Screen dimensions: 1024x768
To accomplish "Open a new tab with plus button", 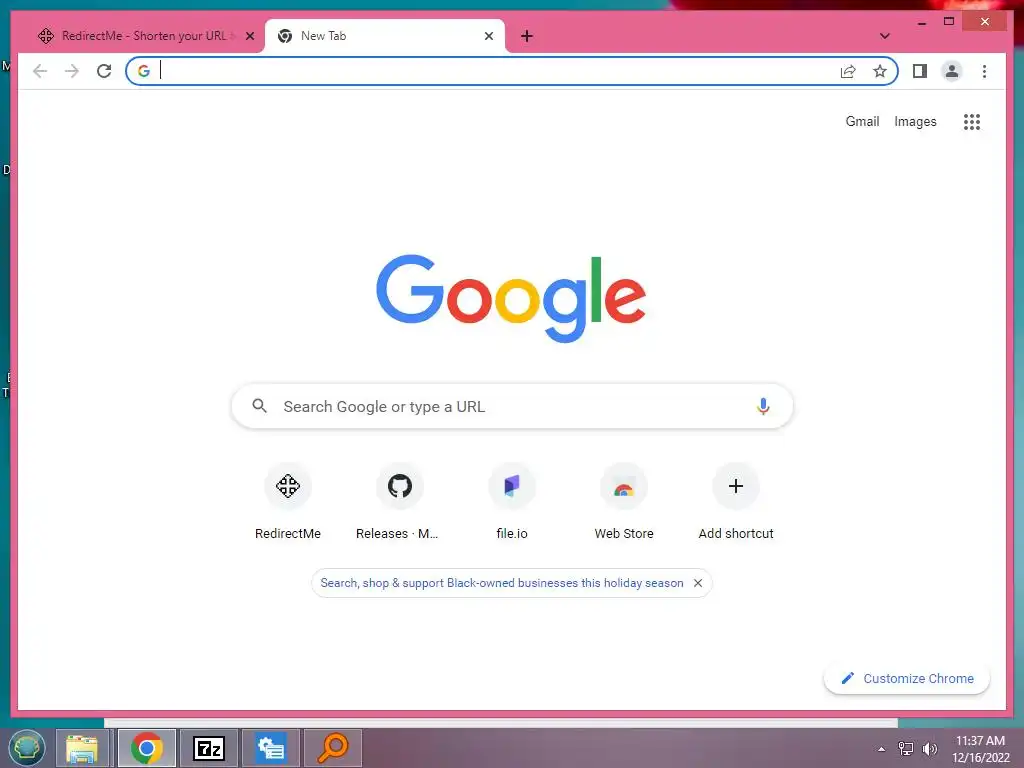I will click(x=527, y=36).
